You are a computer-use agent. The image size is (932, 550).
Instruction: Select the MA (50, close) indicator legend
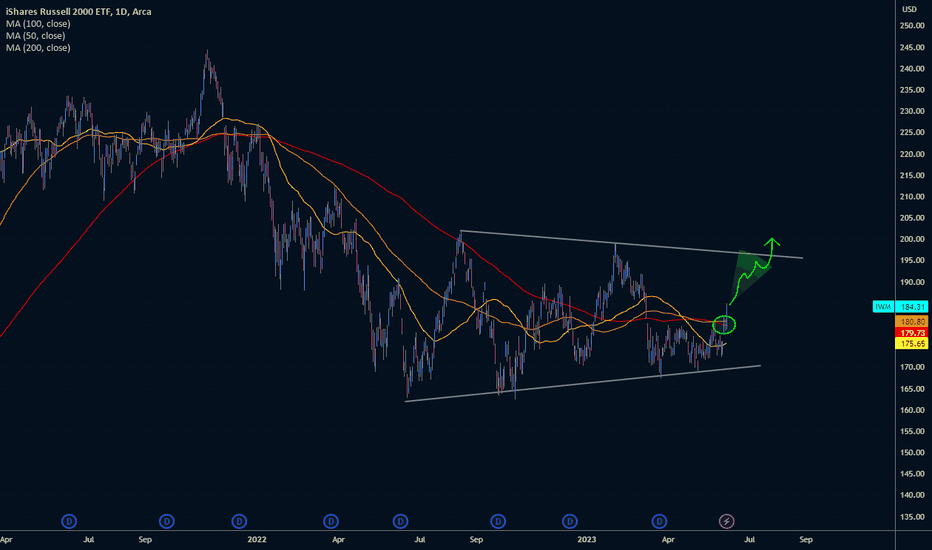click(36, 36)
